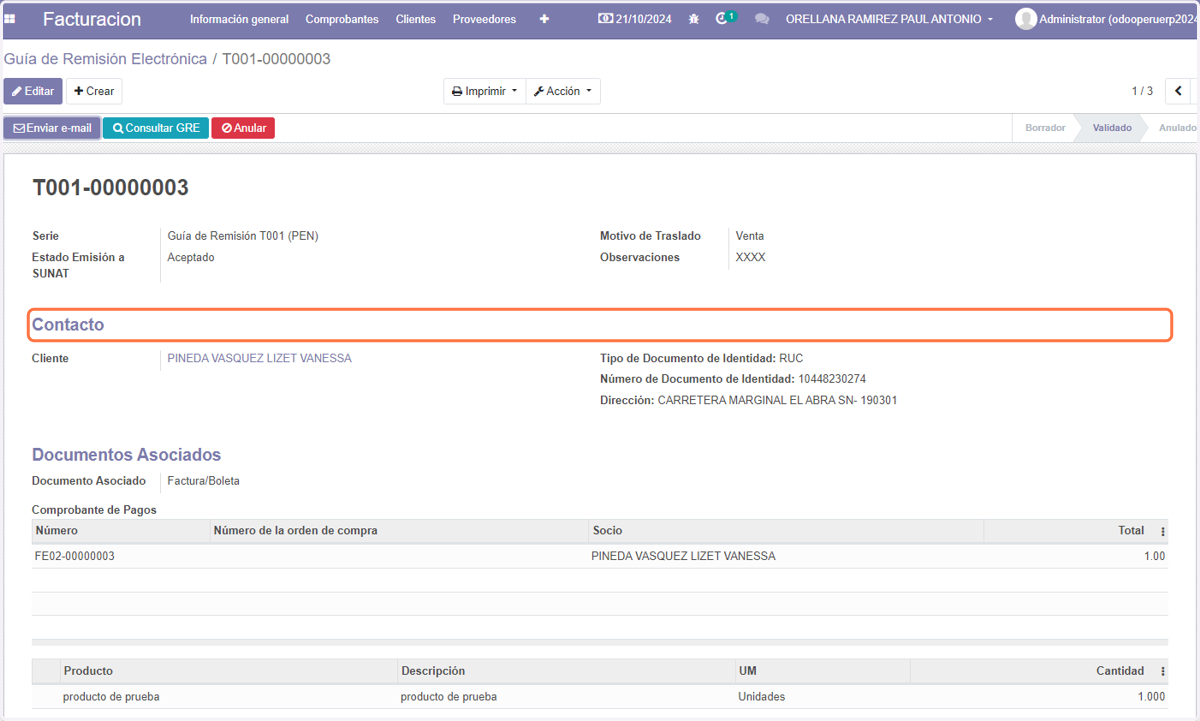Viewport: 1200px width, 721px height.
Task: Open the Información general menu
Action: click(239, 19)
